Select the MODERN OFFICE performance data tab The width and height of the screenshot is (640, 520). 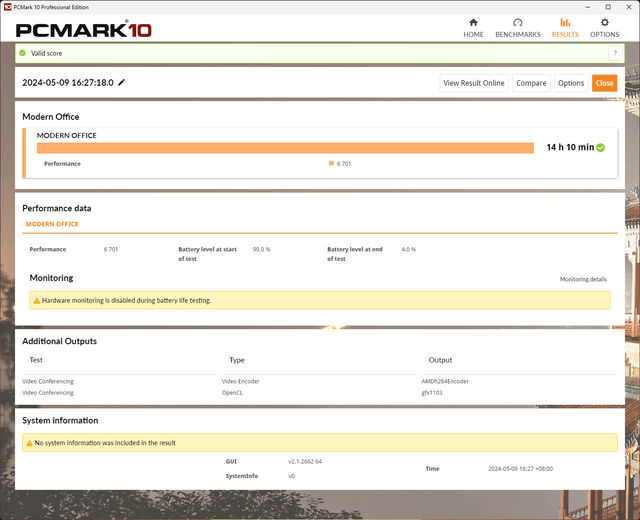click(x=52, y=224)
